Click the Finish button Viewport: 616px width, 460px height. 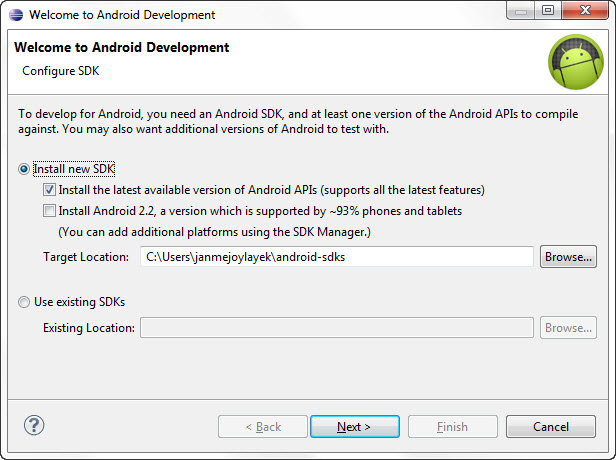[453, 427]
